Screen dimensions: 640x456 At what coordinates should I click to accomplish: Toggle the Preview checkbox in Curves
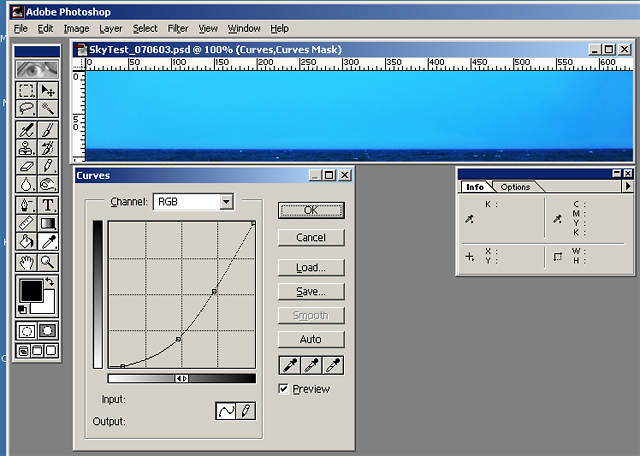284,389
